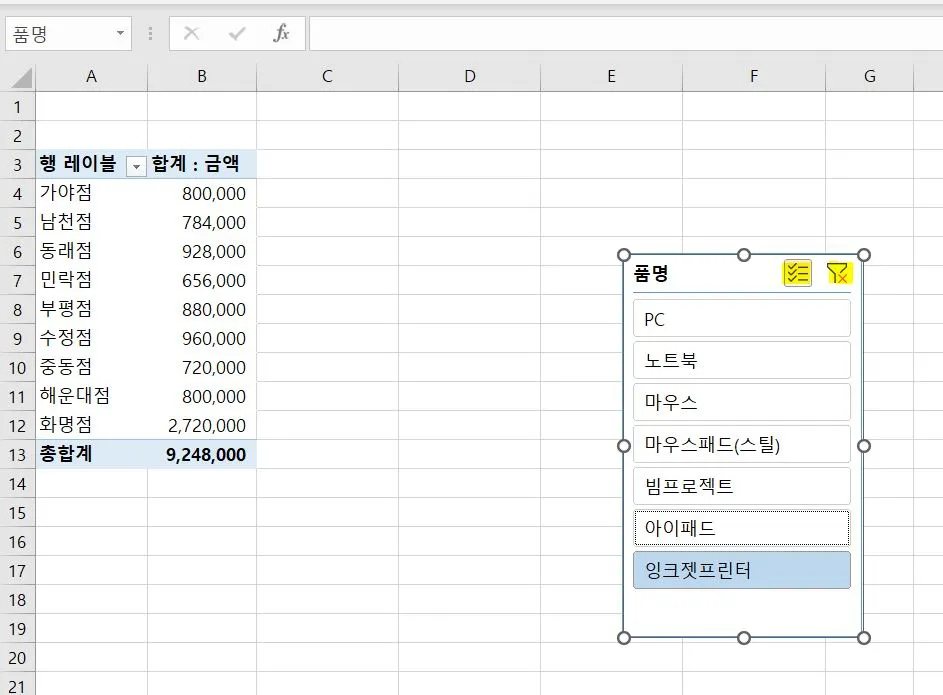Click the slicer top-middle resize handle

[744, 255]
